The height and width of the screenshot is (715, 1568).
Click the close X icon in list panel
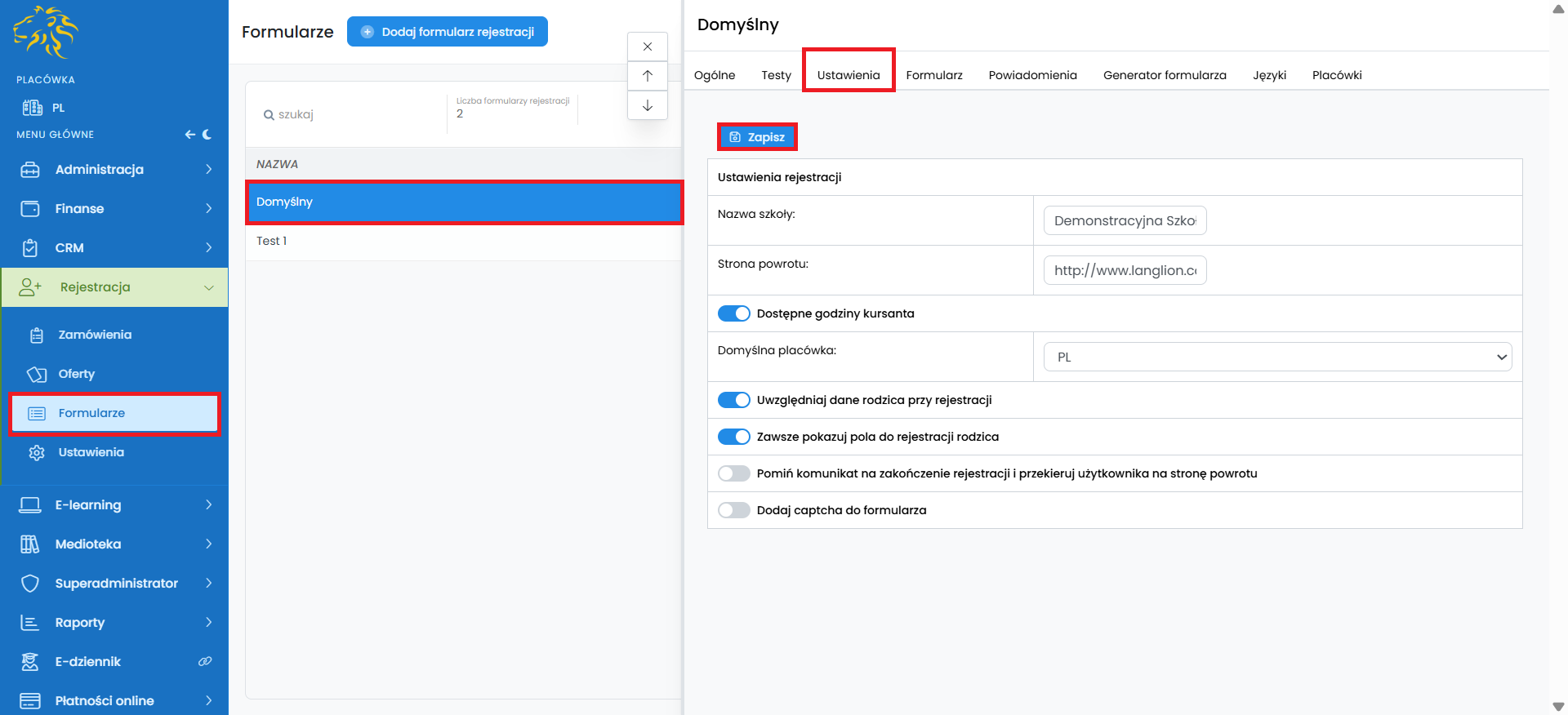click(648, 47)
